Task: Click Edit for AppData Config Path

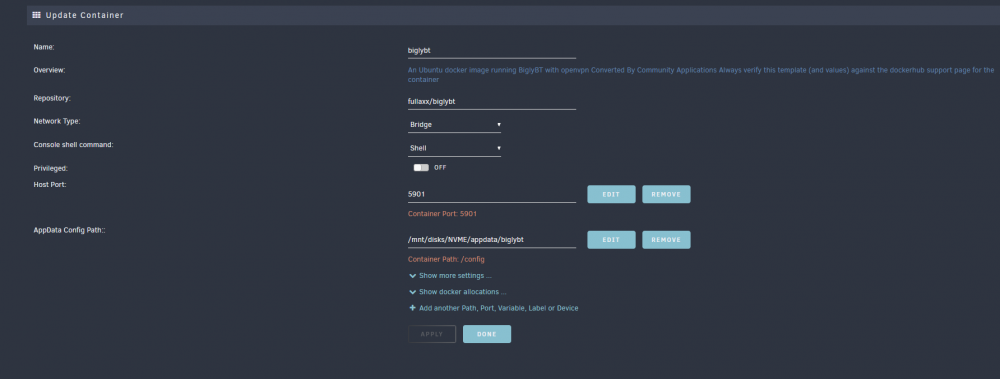Action: [611, 240]
